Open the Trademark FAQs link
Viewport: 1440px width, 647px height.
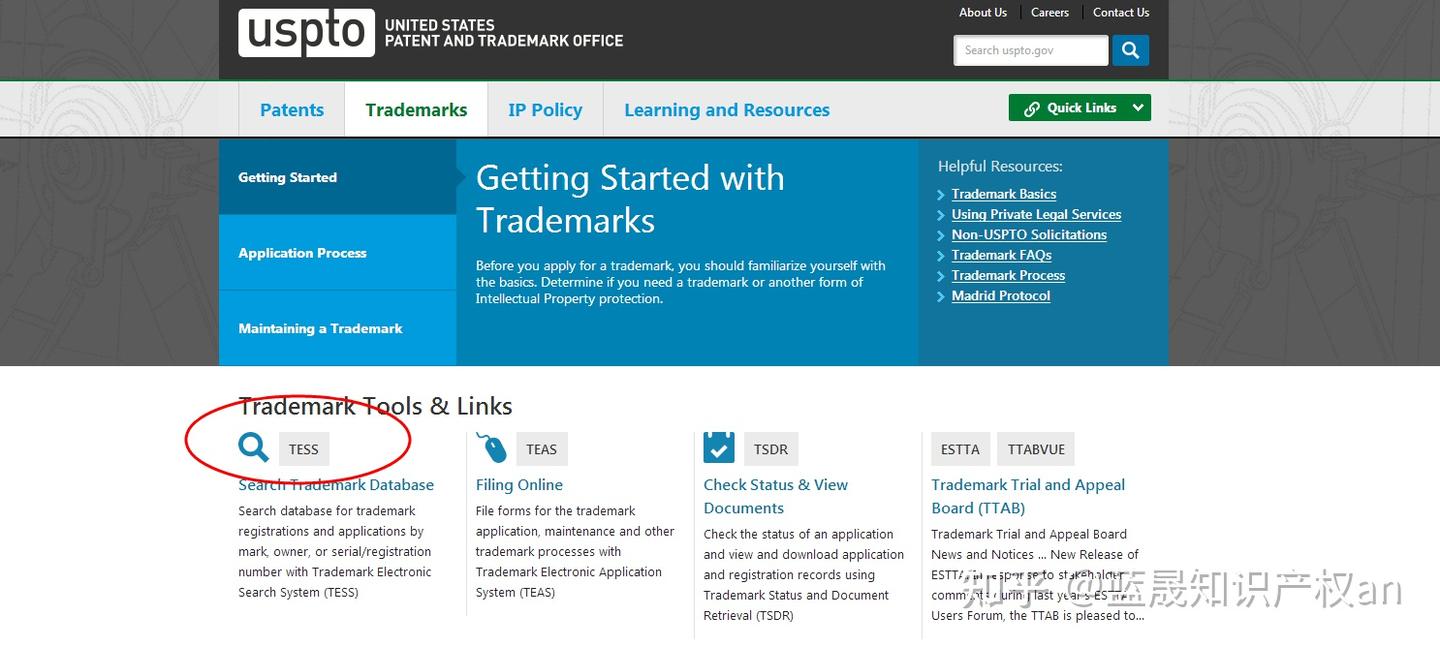tap(1002, 255)
